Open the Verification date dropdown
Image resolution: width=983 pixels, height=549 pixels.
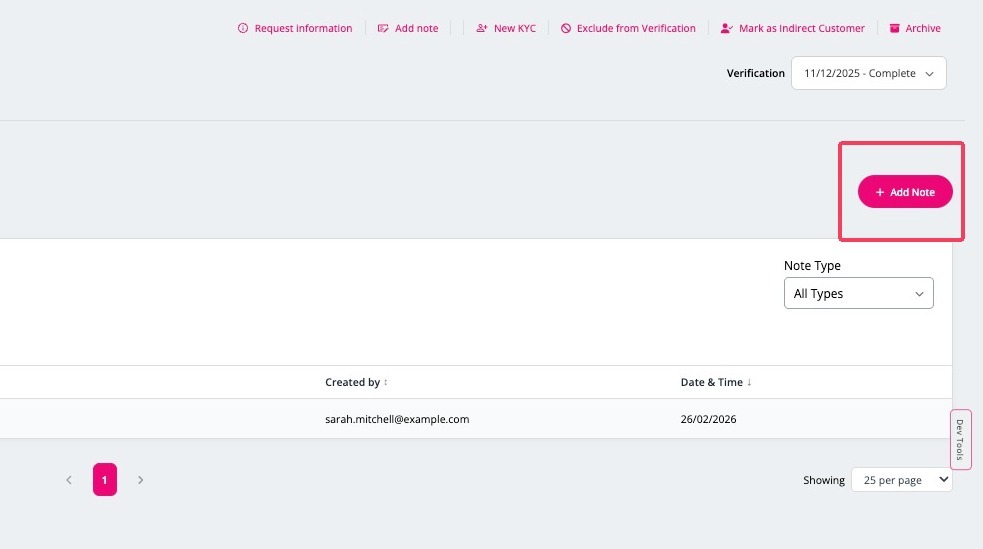tap(868, 73)
